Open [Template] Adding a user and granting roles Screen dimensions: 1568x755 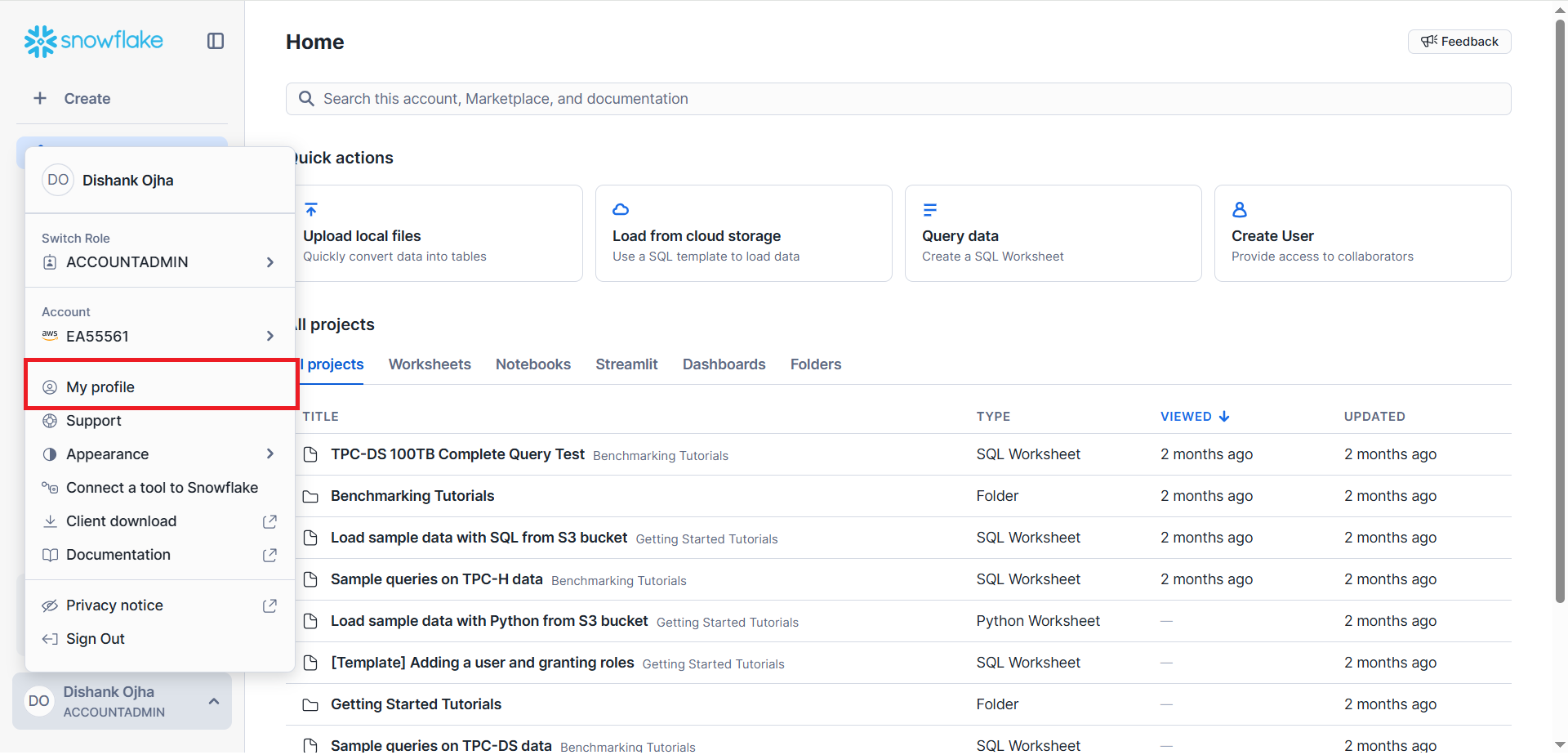(x=483, y=663)
